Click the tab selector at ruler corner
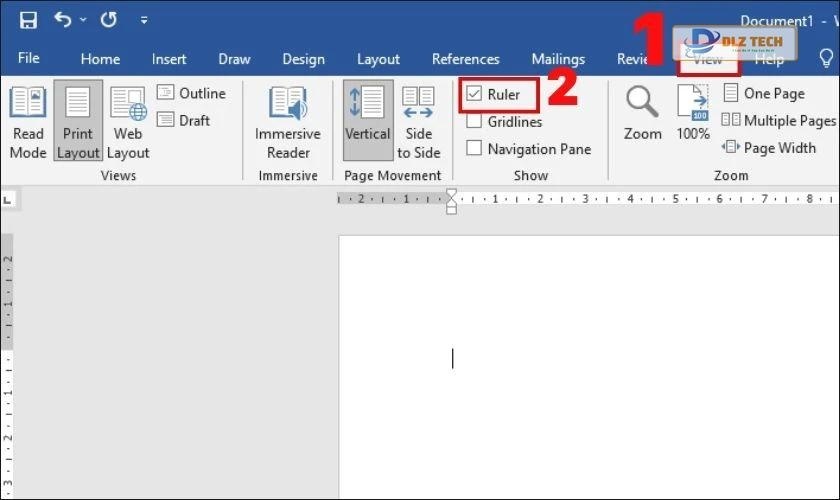The image size is (840, 500). tap(8, 200)
